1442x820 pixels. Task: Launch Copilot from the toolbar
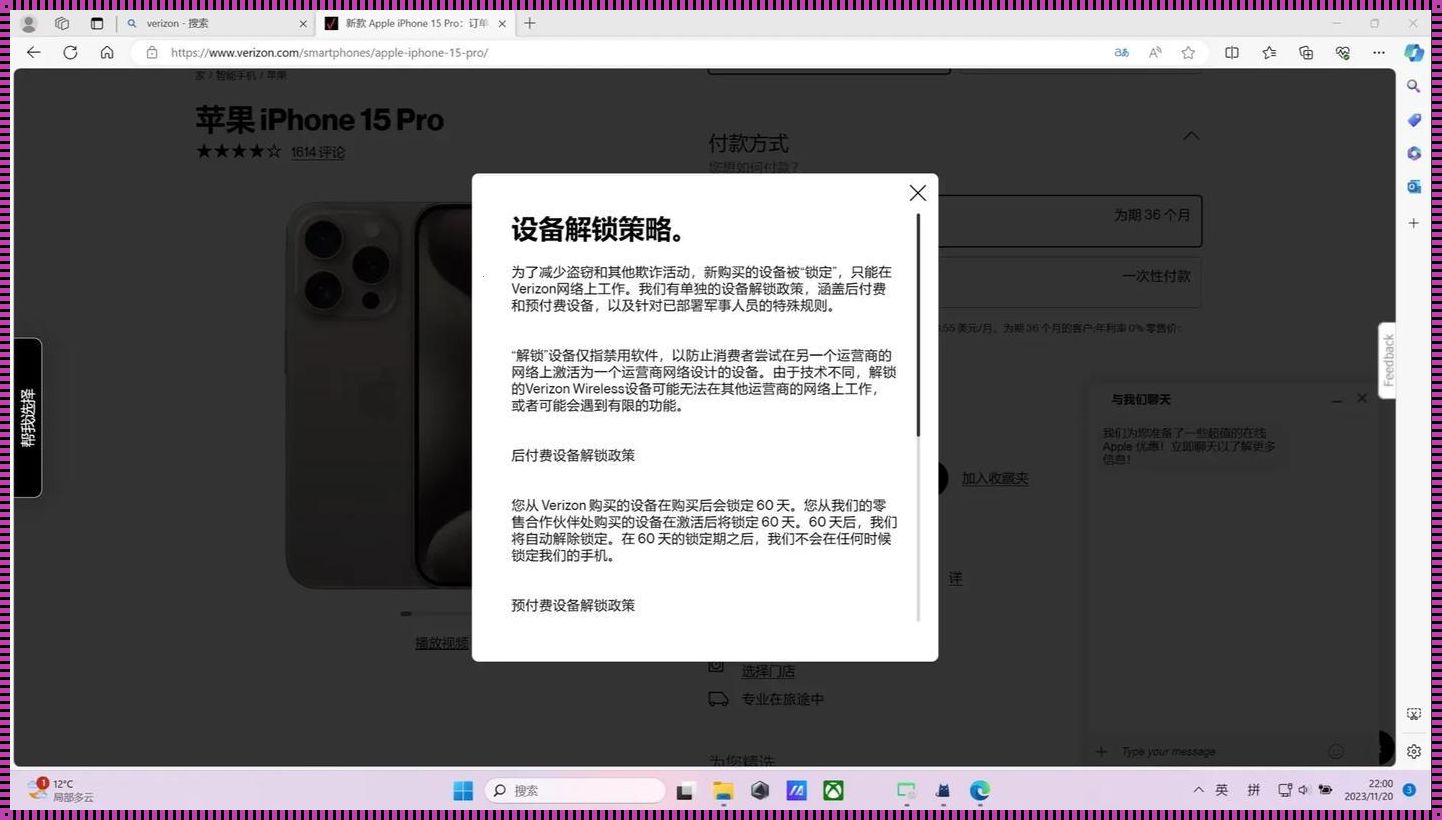point(1414,52)
